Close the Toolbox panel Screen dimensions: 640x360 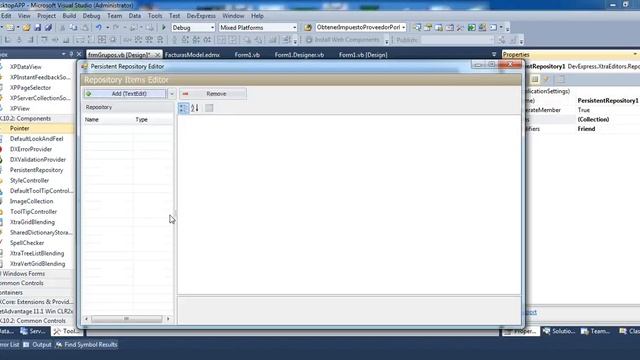click(x=79, y=54)
